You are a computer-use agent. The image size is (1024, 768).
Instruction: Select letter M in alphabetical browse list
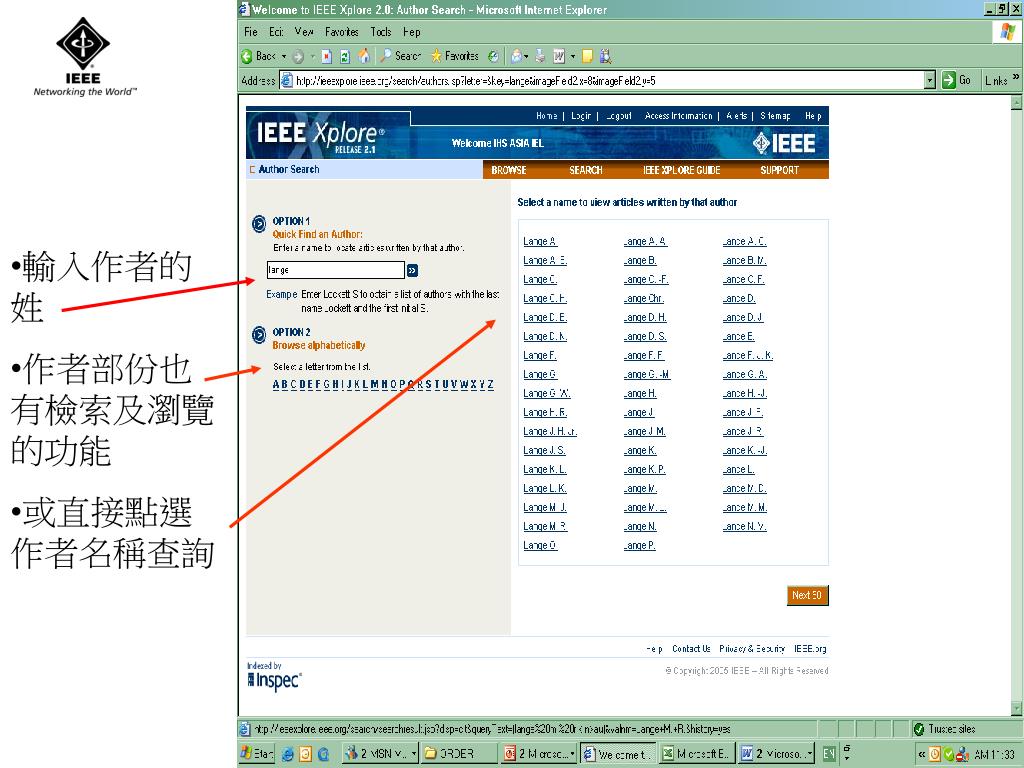pos(376,384)
